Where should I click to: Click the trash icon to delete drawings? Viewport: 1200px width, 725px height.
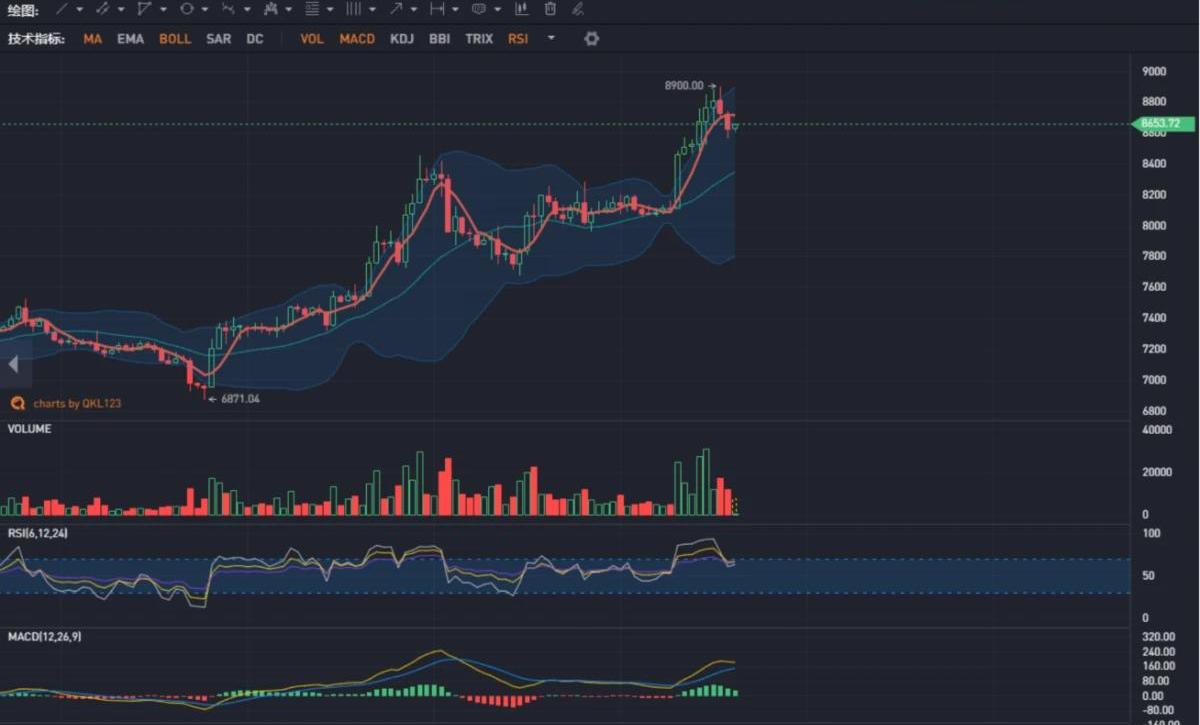tap(550, 9)
